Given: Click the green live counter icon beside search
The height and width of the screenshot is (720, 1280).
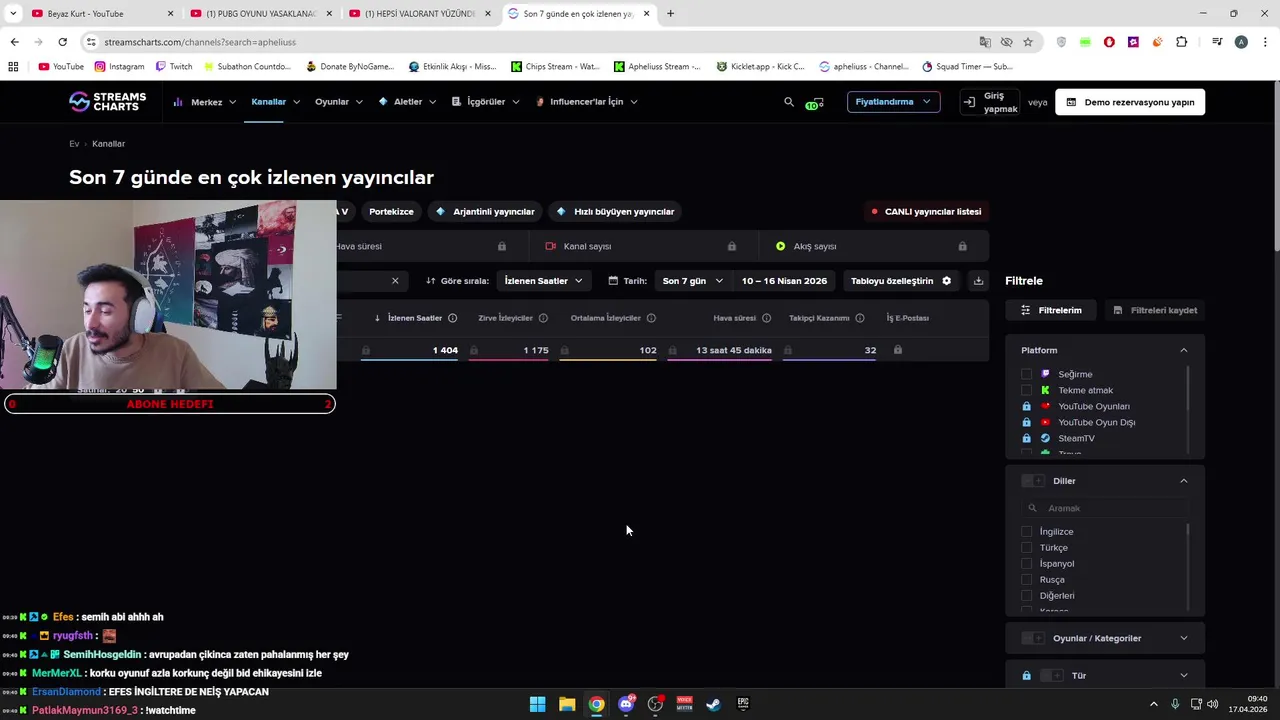Looking at the screenshot, I should coord(814,103).
